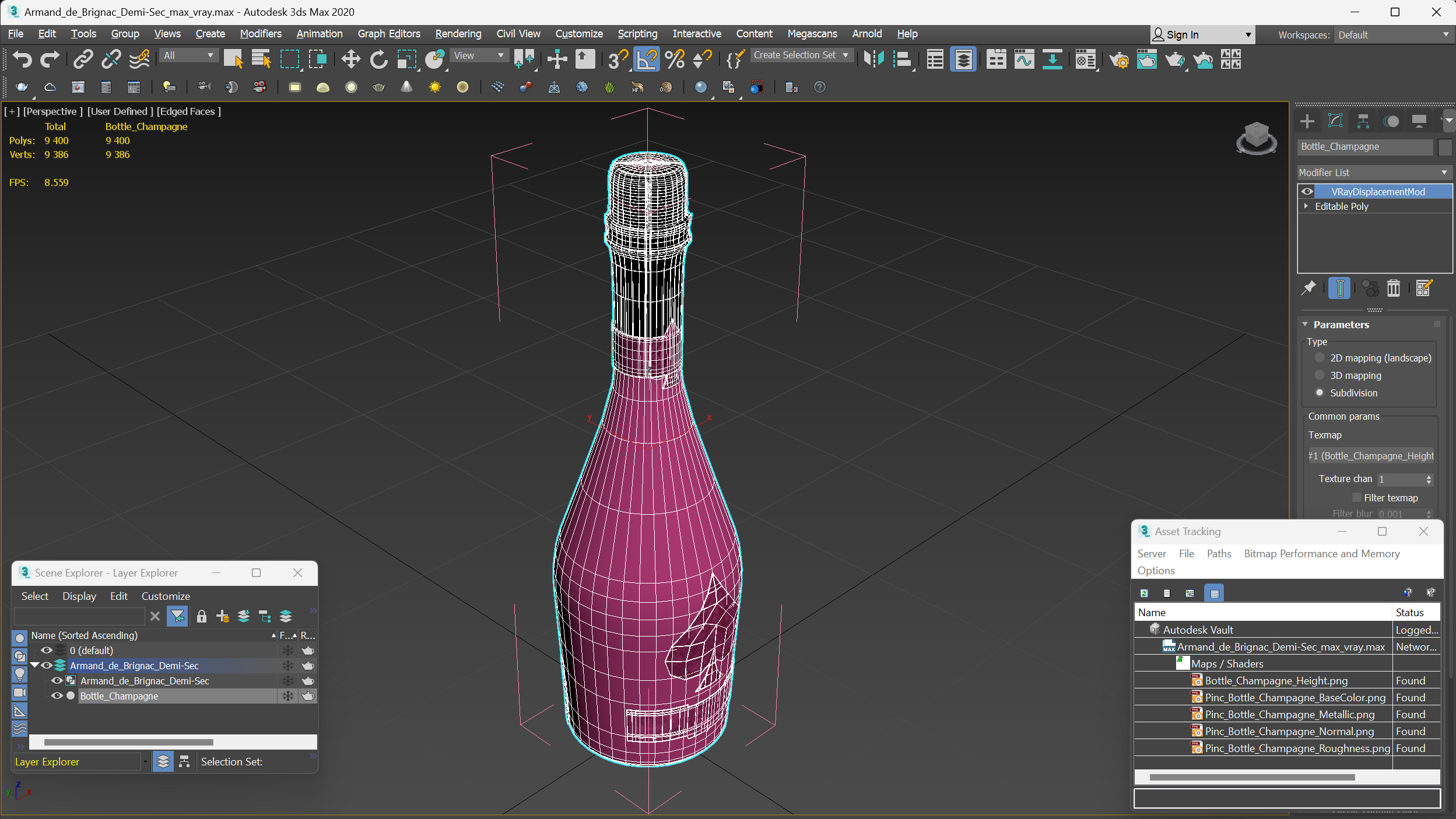The image size is (1456, 819).
Task: Open the Mirror tool
Action: click(x=873, y=59)
